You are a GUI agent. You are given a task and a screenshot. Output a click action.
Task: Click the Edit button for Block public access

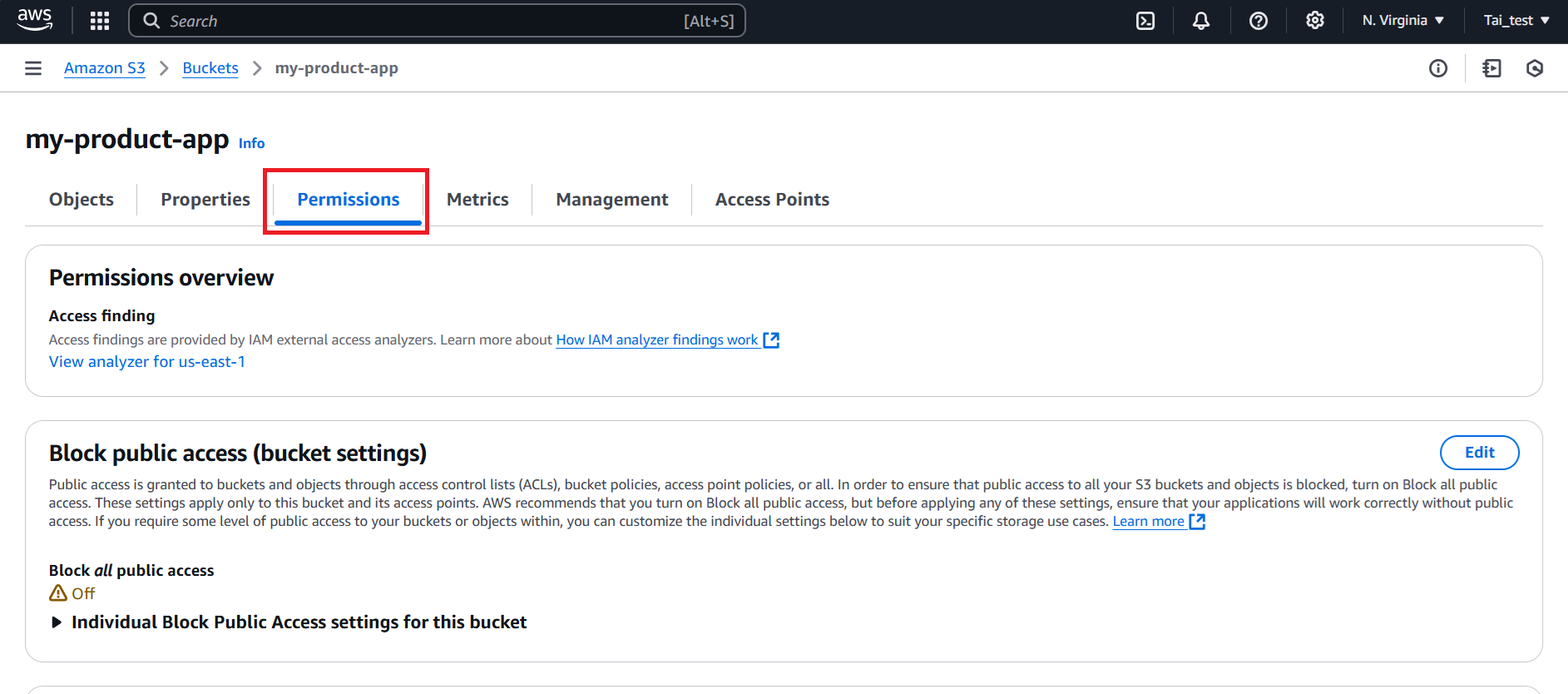(x=1480, y=453)
